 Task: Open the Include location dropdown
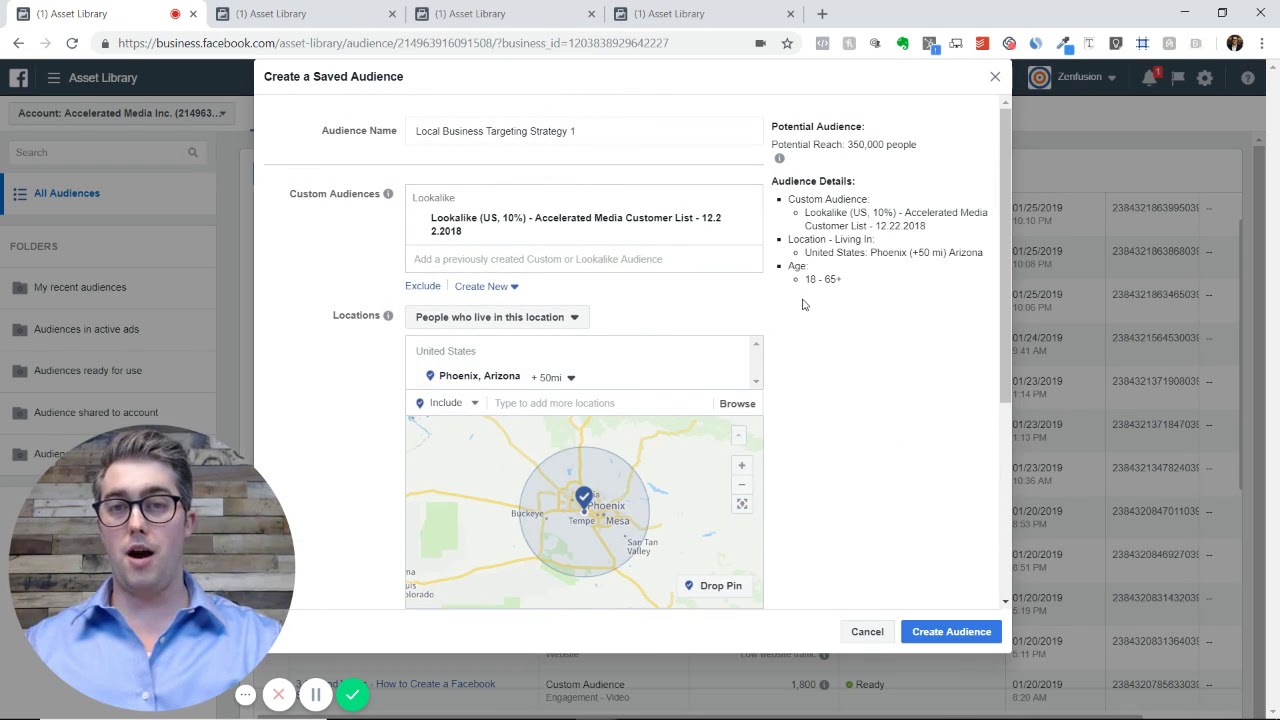pyautogui.click(x=447, y=403)
